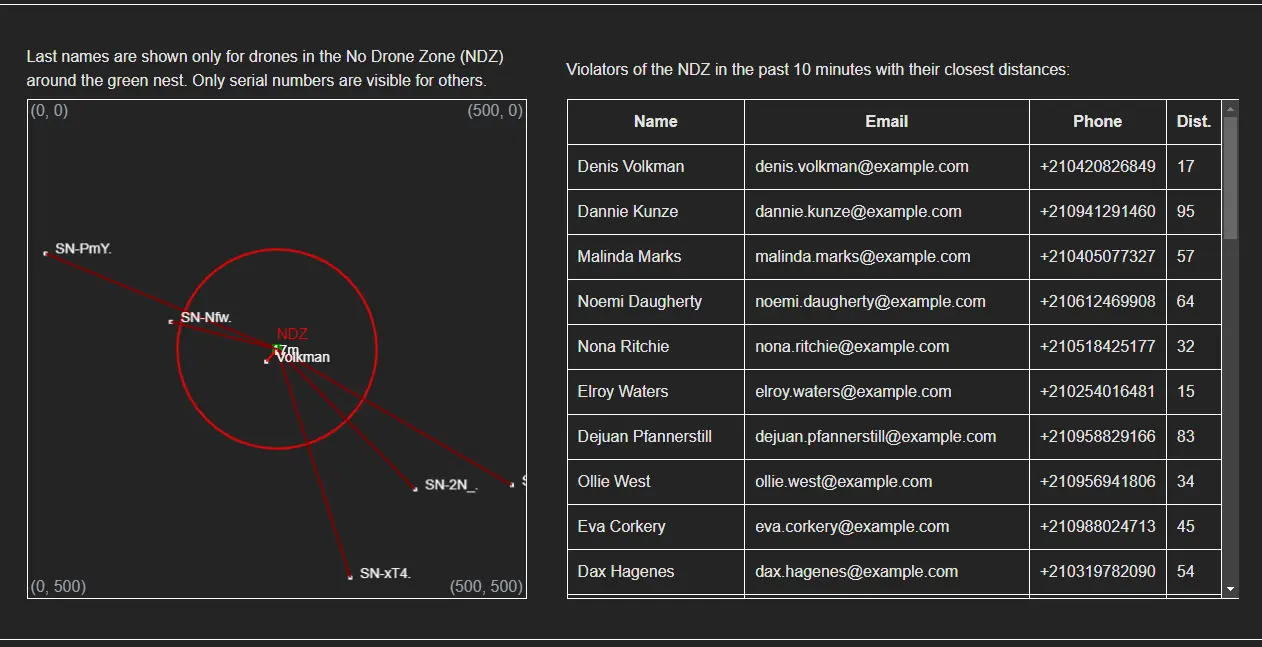Click the Dist. column header
The height and width of the screenshot is (647, 1262).
(1193, 121)
